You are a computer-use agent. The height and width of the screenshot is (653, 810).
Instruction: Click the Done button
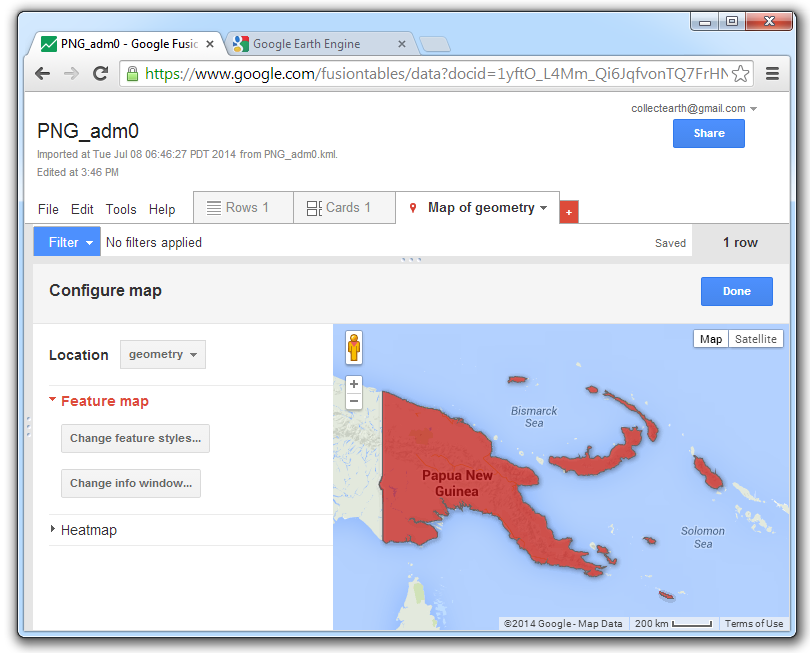737,291
